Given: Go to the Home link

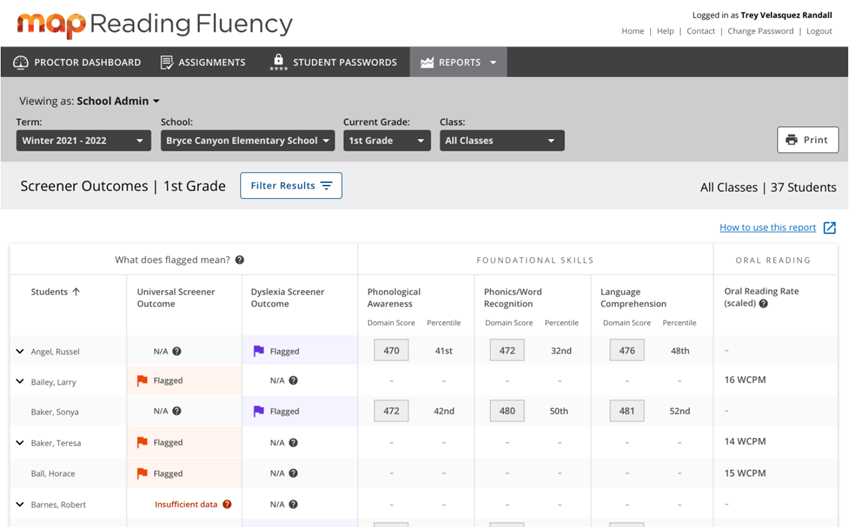Looking at the screenshot, I should click(x=633, y=31).
